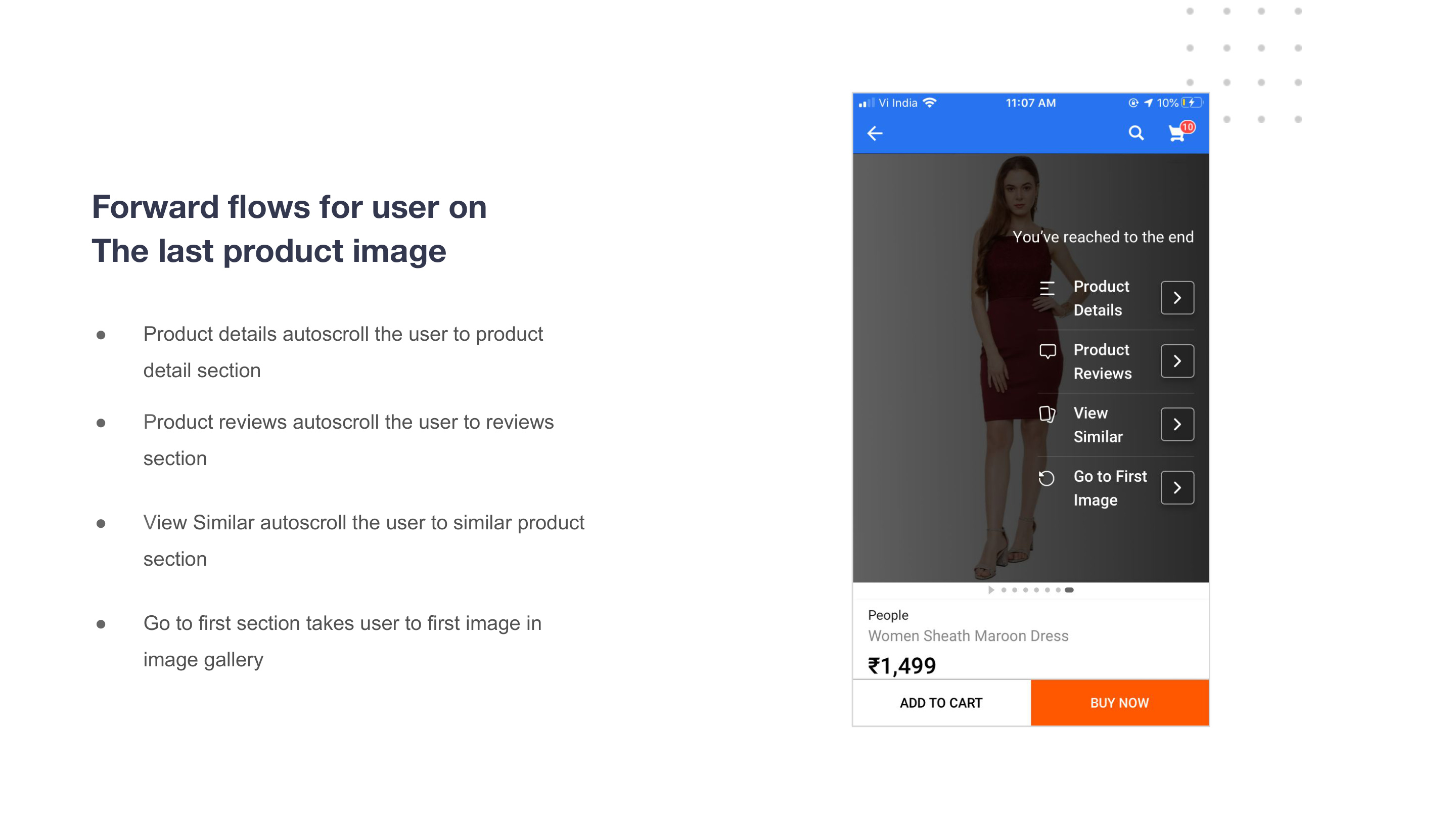Open the View Similar chevron arrow
The height and width of the screenshot is (819, 1456).
click(1177, 425)
